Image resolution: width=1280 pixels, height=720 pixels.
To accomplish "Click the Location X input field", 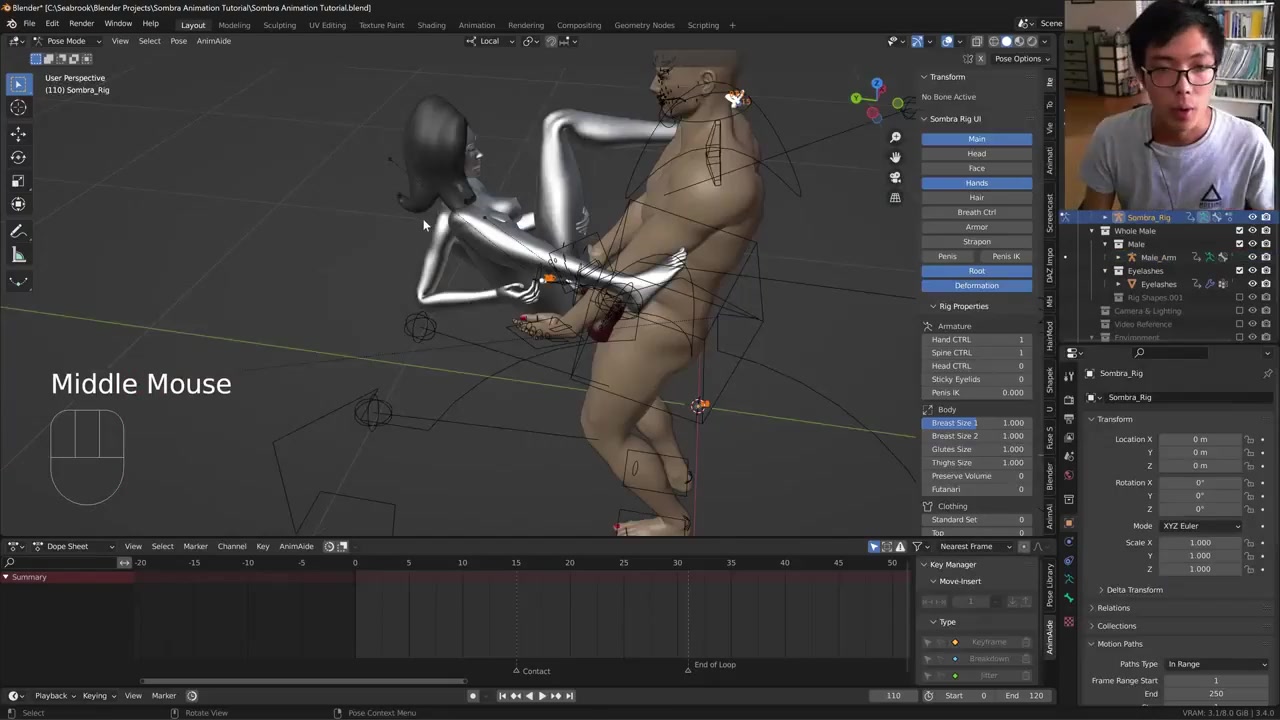I will point(1200,439).
